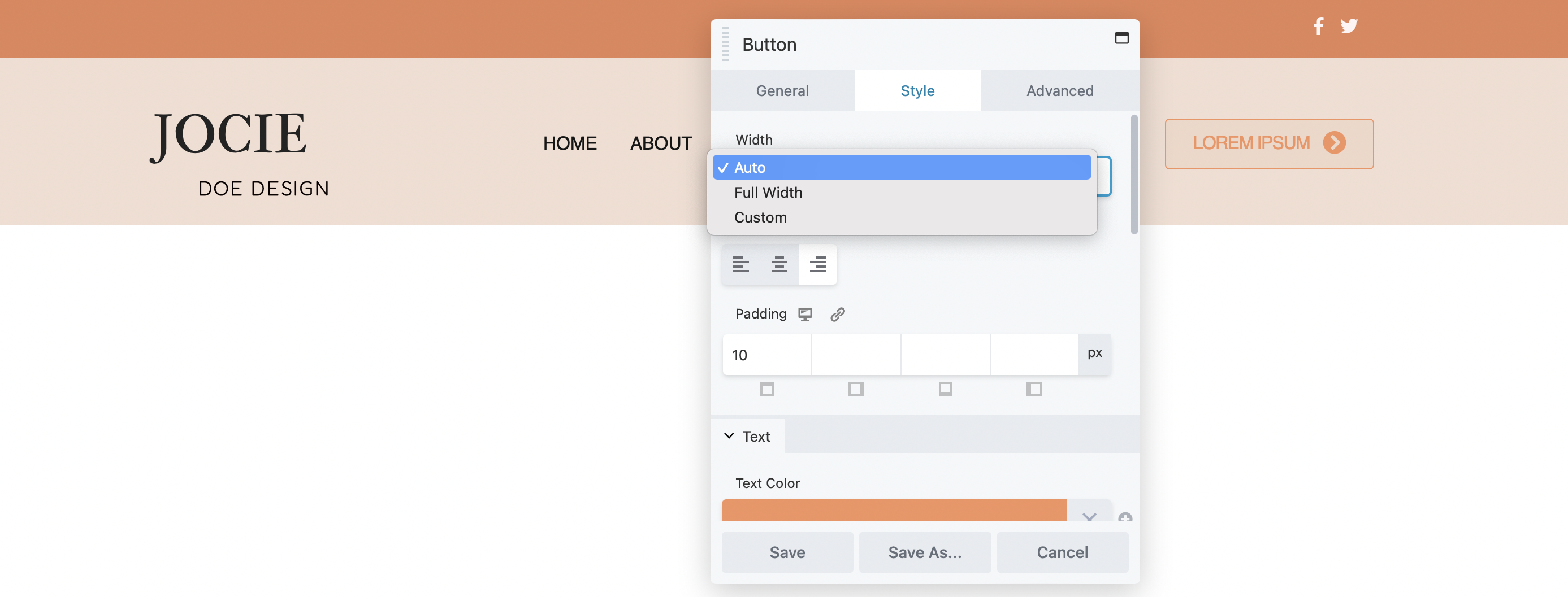Click the orange Text Color swatch
1568x597 pixels.
tap(893, 509)
